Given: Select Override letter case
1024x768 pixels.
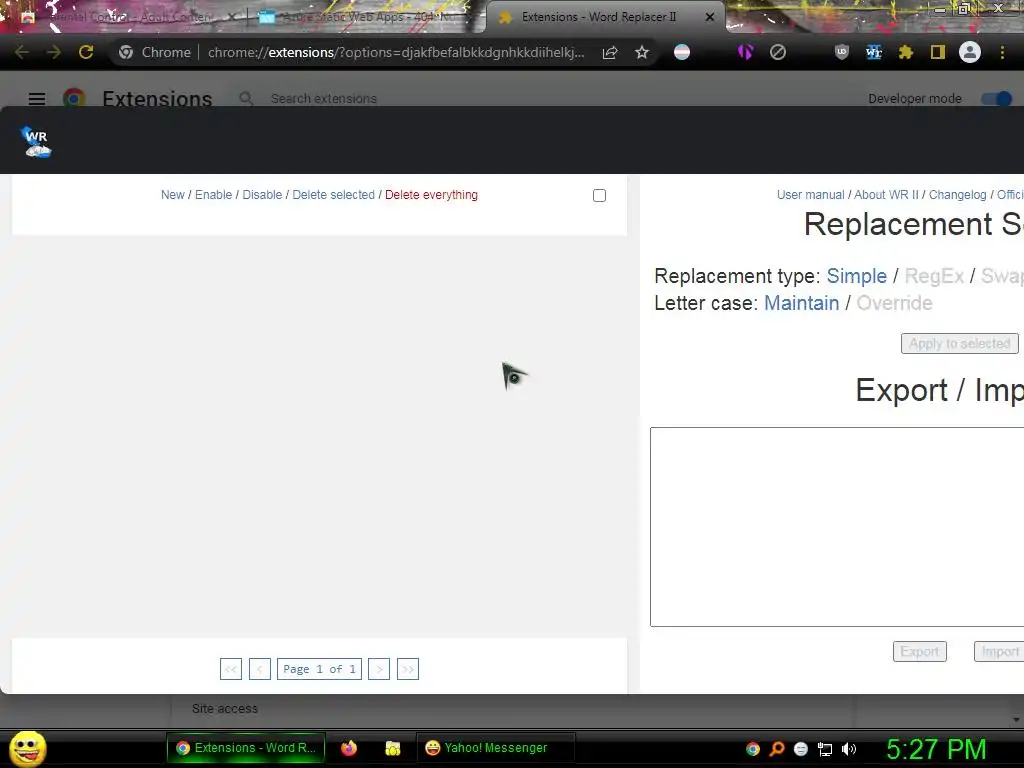Looking at the screenshot, I should coord(894,303).
